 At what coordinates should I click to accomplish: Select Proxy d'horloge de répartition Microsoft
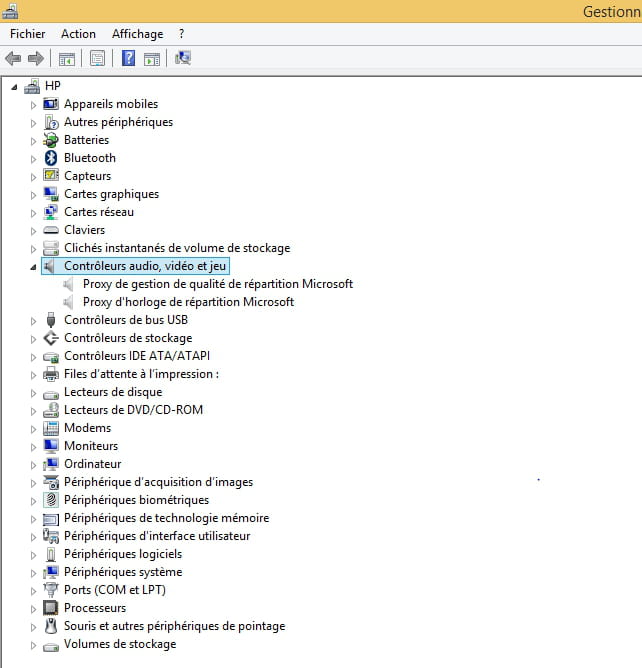pos(188,302)
